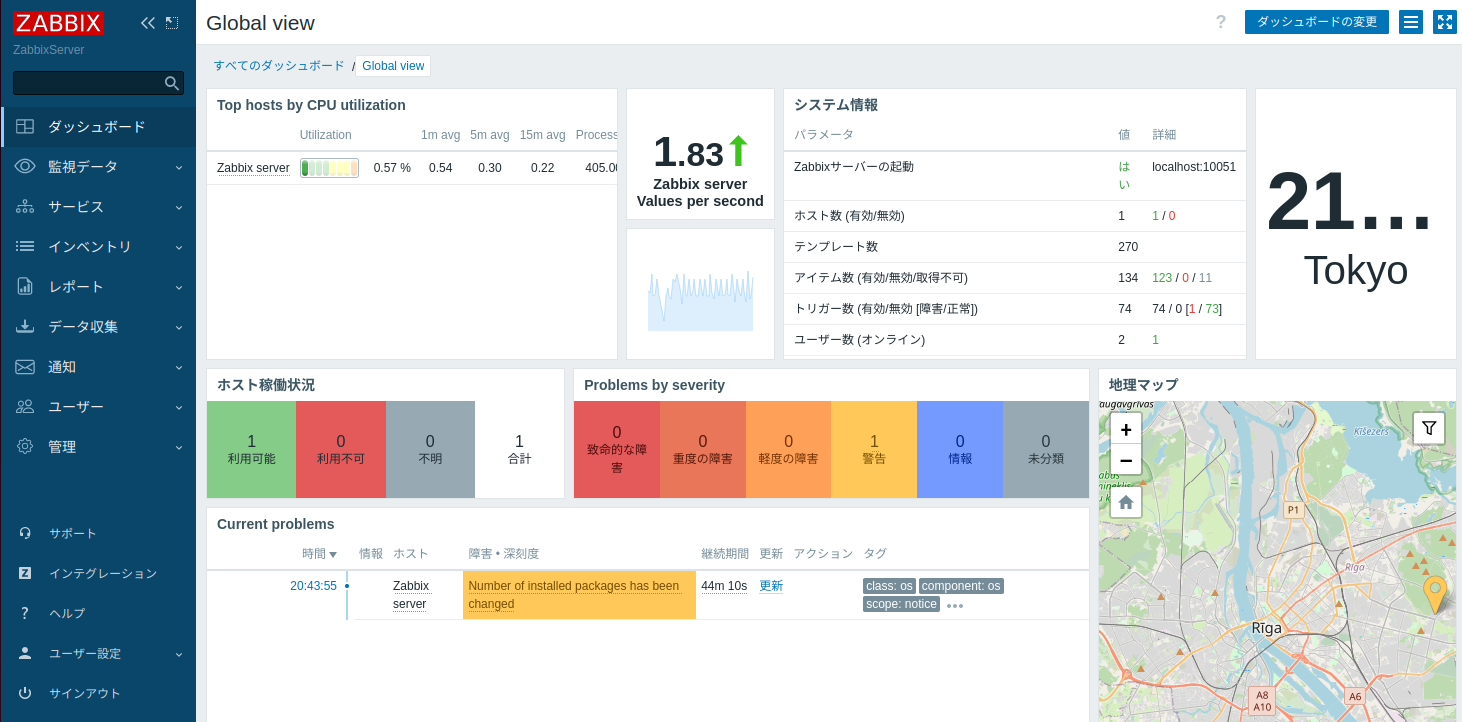Collapse the sidebar with the double-chevron toggle
Image resolution: width=1462 pixels, height=722 pixels.
tap(148, 22)
